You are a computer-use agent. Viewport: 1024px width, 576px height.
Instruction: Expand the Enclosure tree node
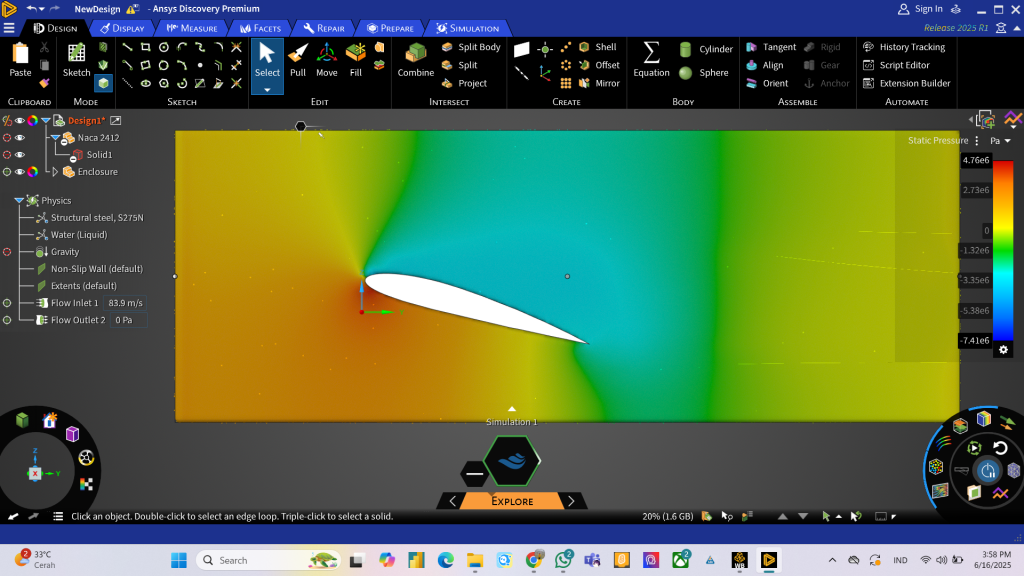point(55,172)
